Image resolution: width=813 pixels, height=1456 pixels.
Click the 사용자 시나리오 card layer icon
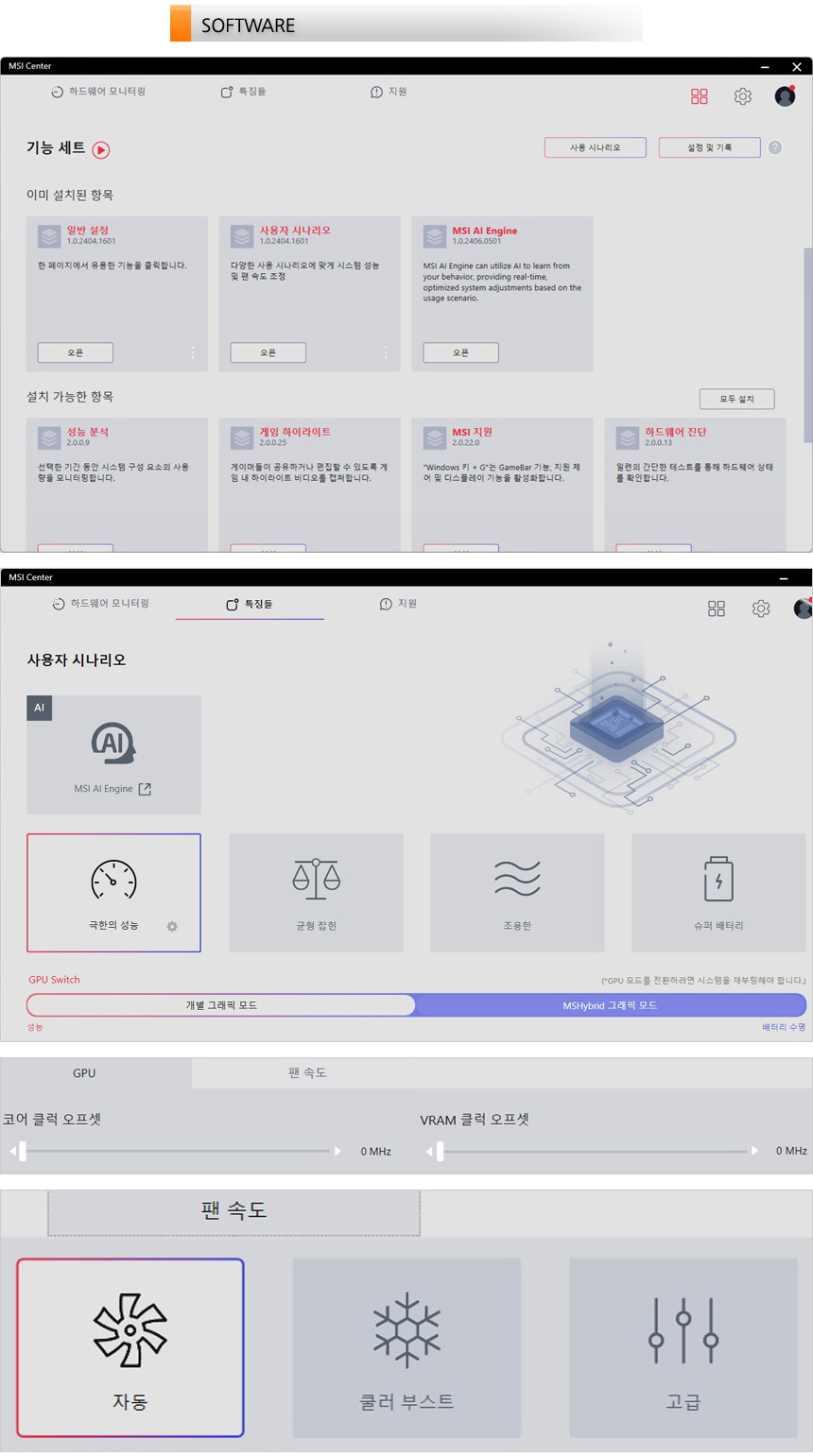point(242,235)
